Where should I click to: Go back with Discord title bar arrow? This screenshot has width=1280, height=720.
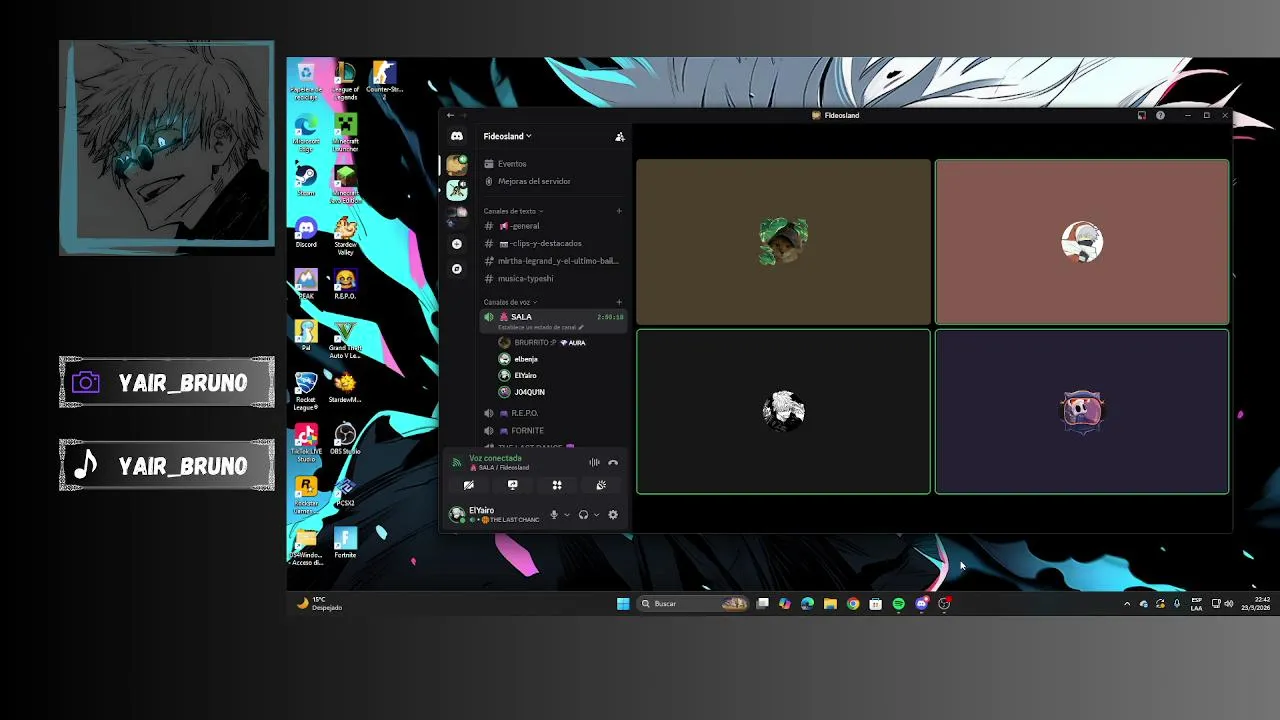point(450,115)
